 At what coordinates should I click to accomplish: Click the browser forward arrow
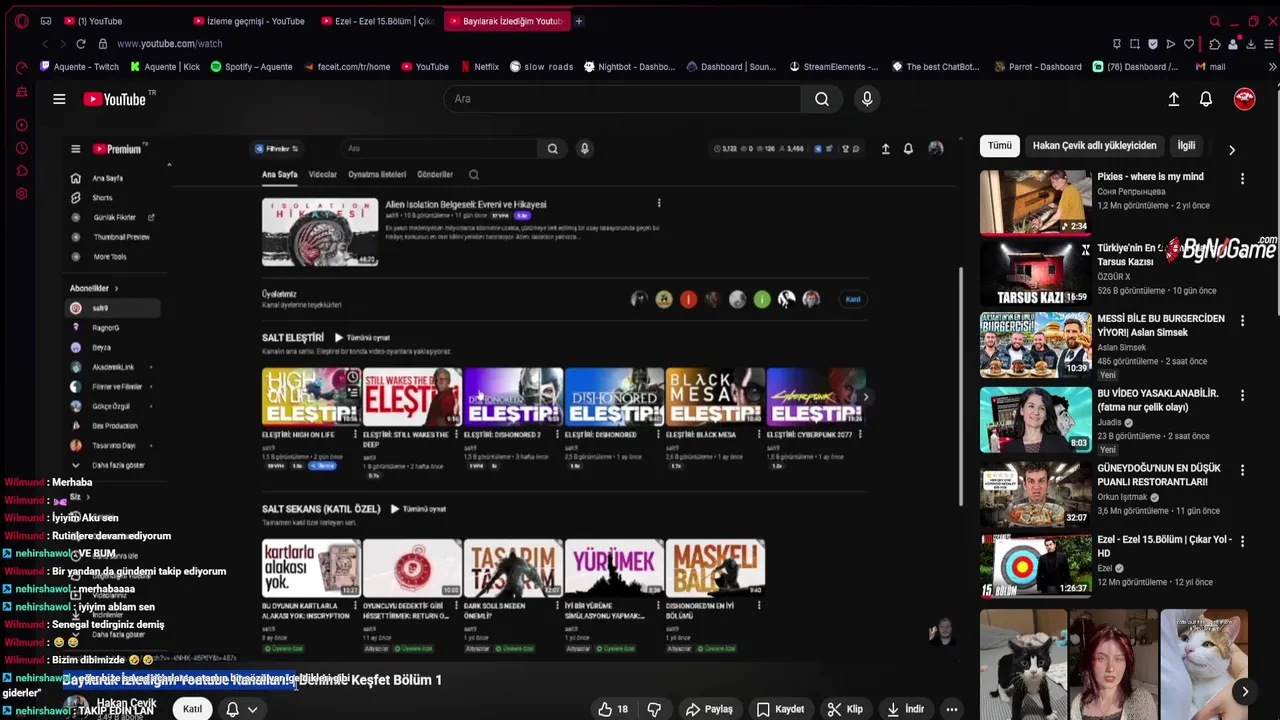click(62, 44)
